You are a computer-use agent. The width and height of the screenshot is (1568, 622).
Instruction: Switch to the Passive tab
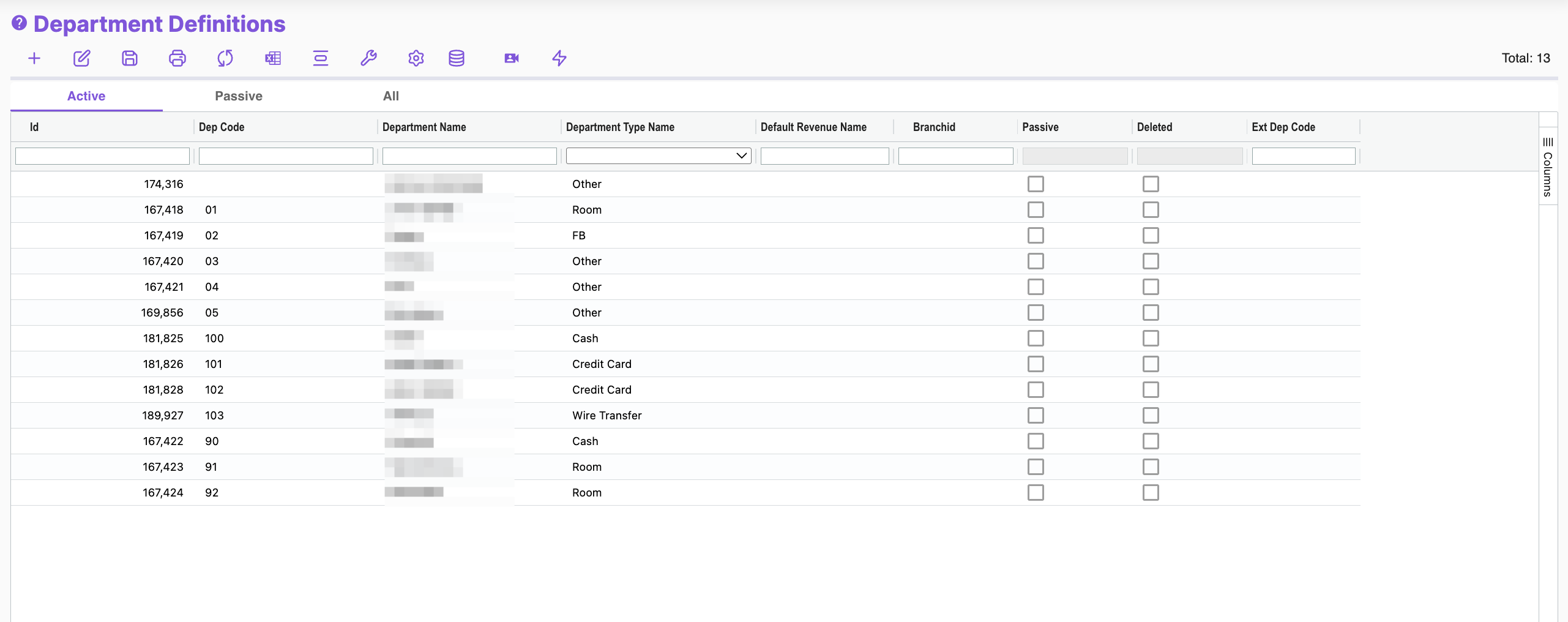click(239, 96)
